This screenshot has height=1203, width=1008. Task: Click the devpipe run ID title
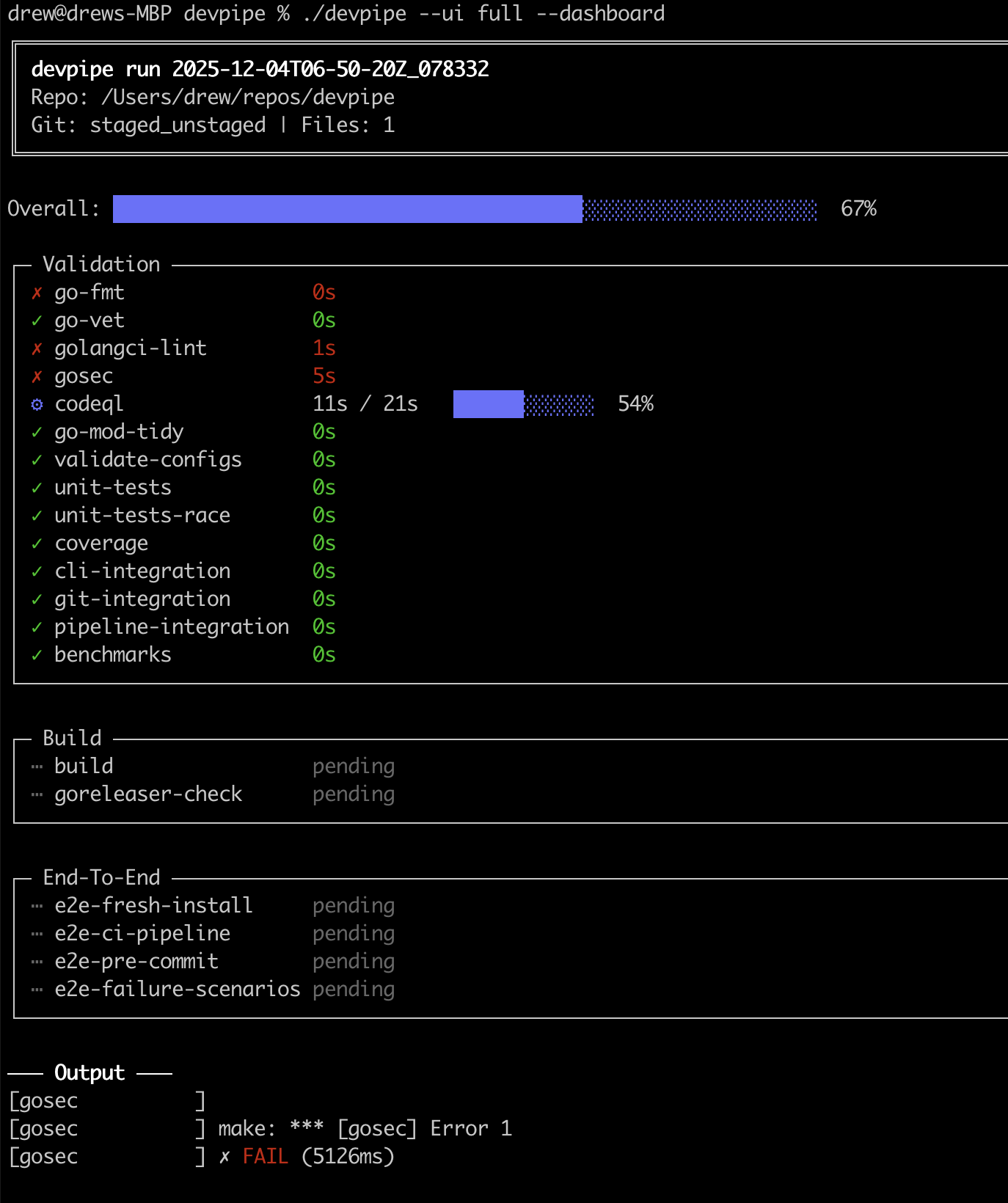click(x=260, y=69)
